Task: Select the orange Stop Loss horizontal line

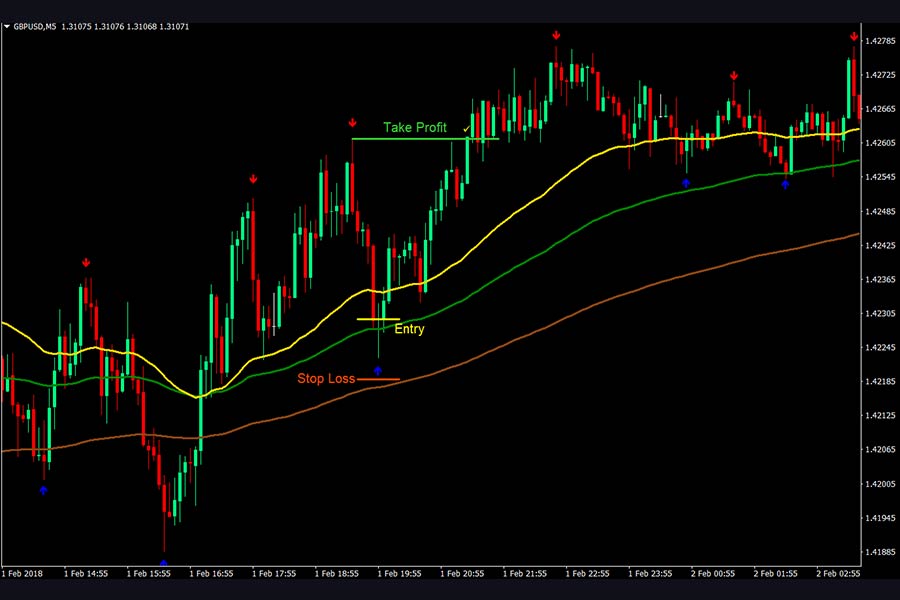Action: click(x=378, y=380)
